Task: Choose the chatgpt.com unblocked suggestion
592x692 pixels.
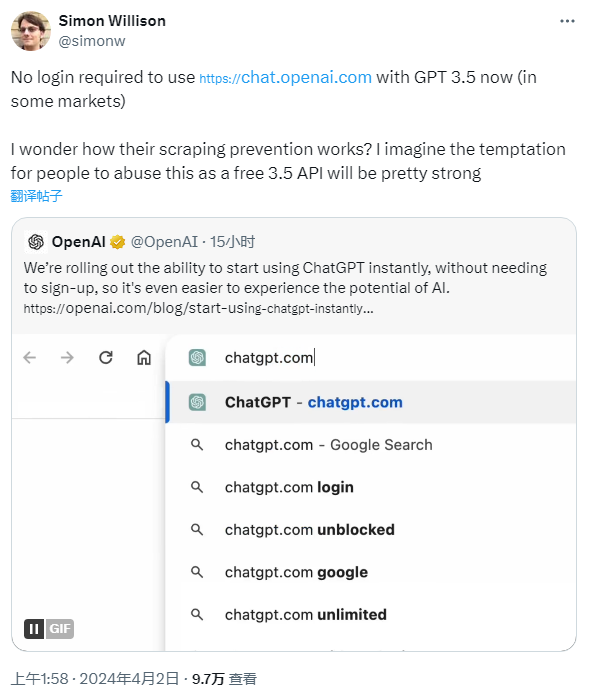Action: pyautogui.click(x=371, y=529)
